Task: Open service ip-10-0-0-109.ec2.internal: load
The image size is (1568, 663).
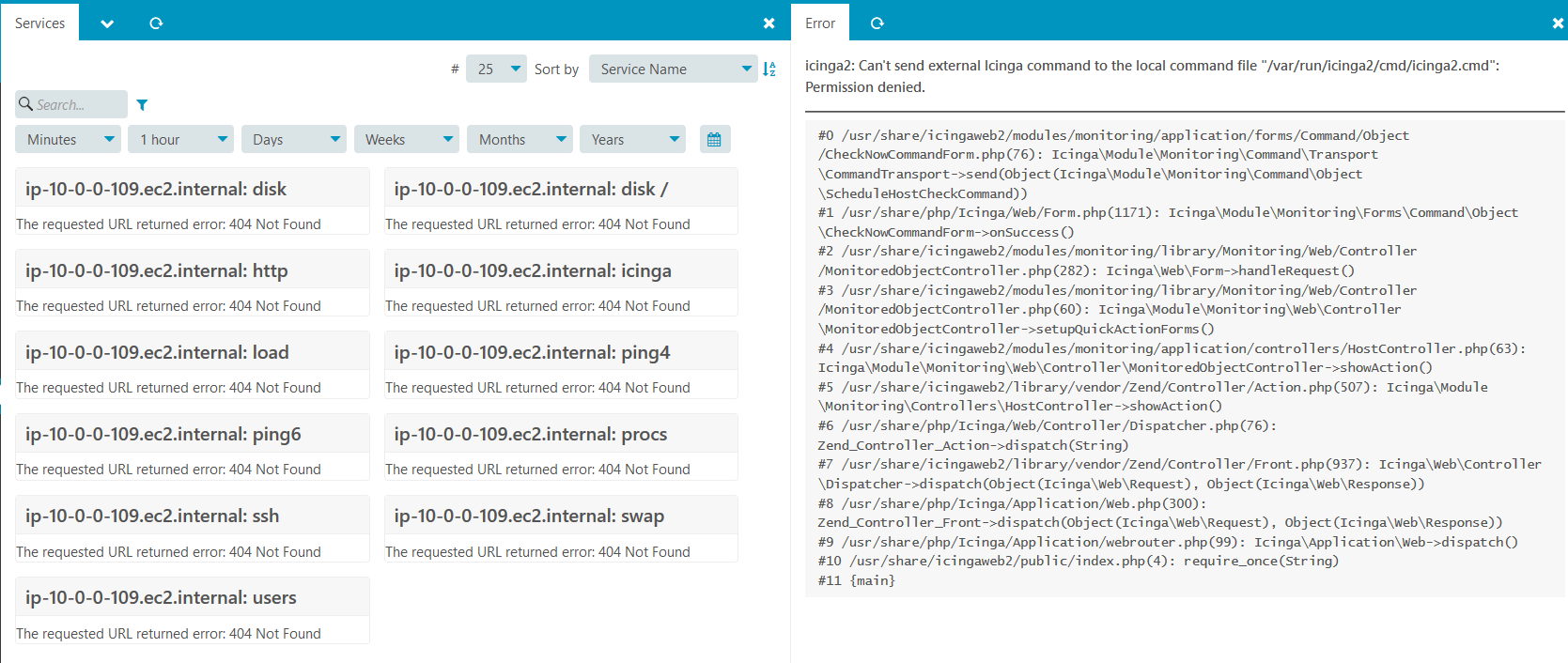Action: tap(157, 352)
